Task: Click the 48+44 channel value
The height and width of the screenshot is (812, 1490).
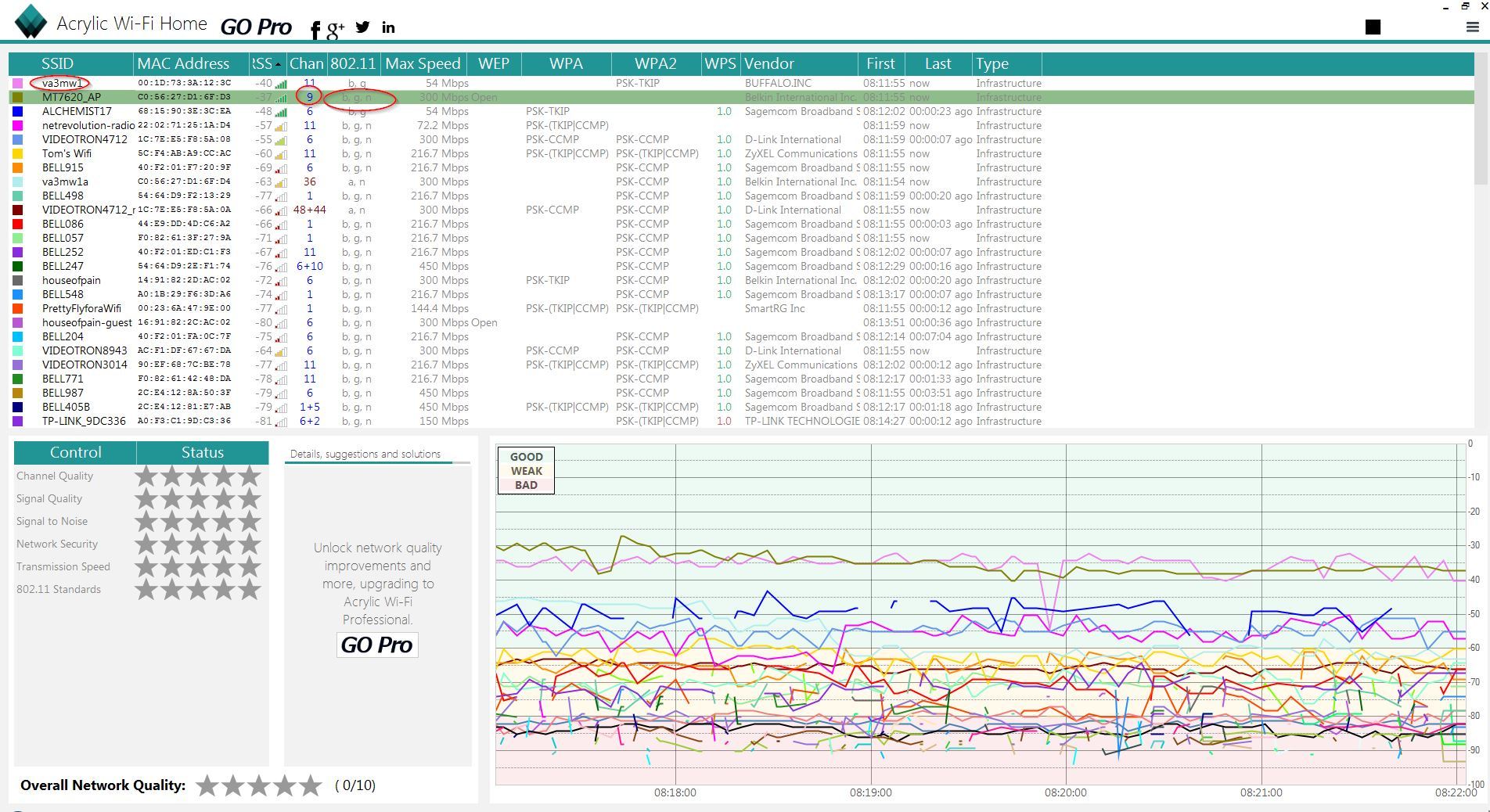Action: (310, 210)
